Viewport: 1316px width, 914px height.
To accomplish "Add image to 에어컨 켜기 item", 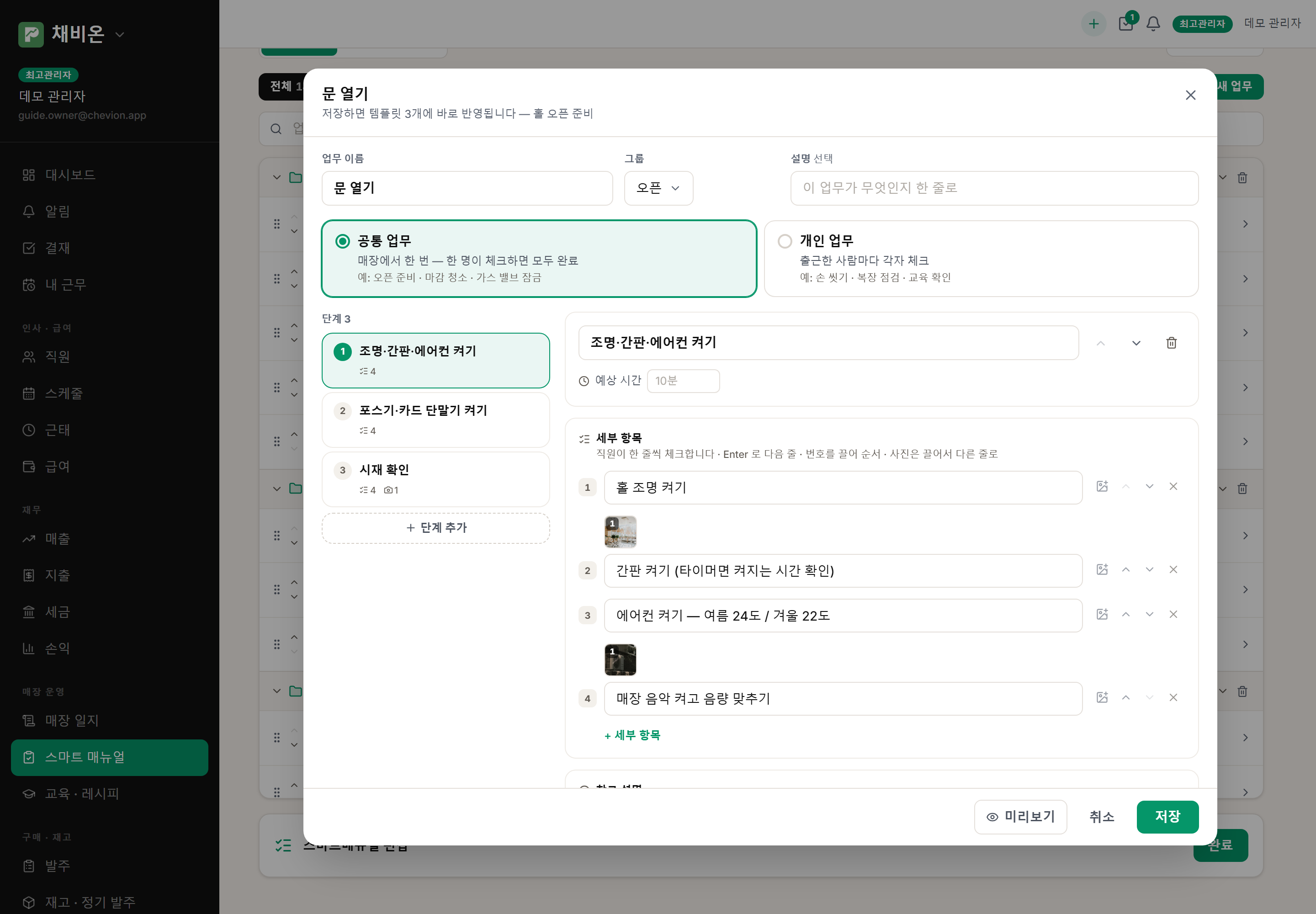I will click(1102, 614).
